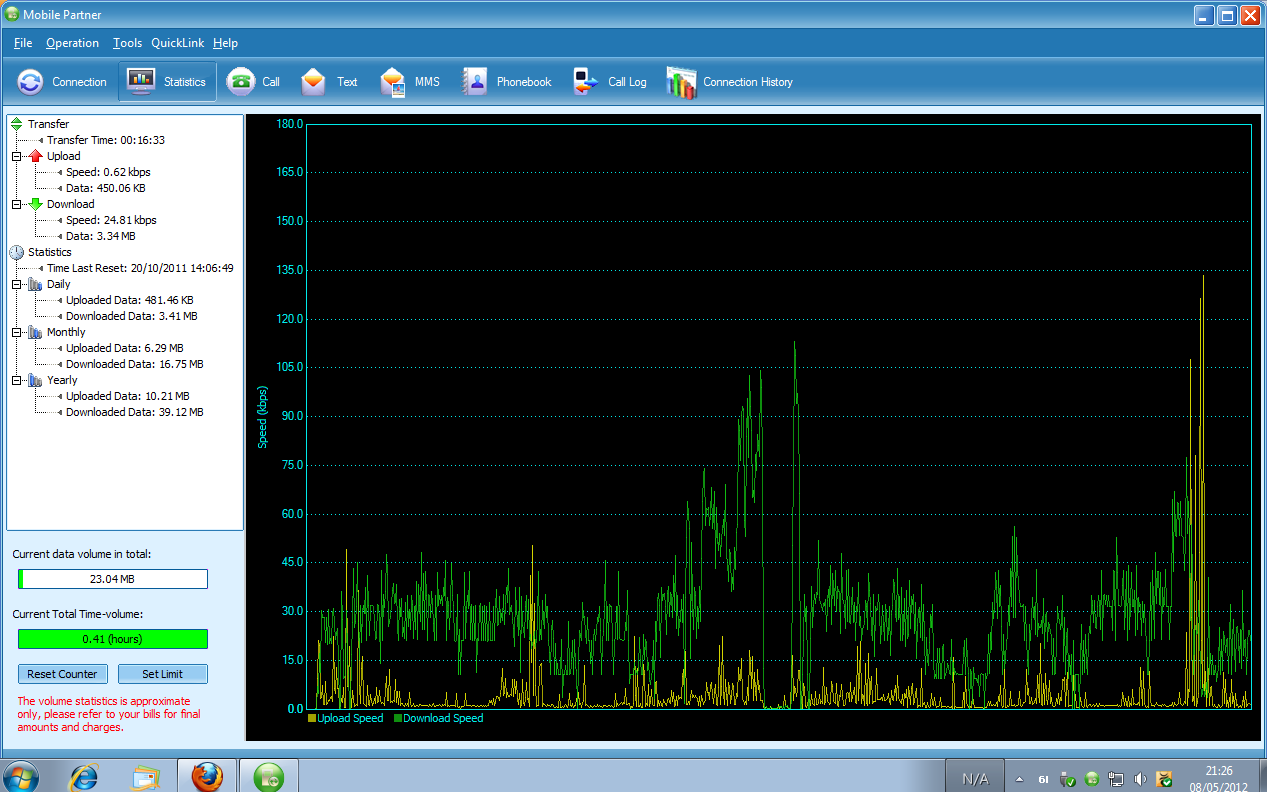
Task: Click the N/A taskbar indicator
Action: click(975, 778)
